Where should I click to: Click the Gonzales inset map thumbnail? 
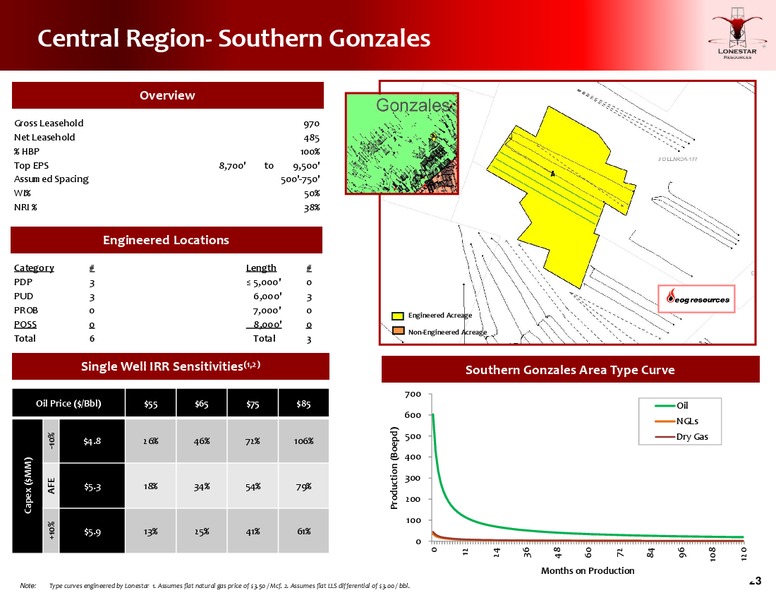coord(402,144)
